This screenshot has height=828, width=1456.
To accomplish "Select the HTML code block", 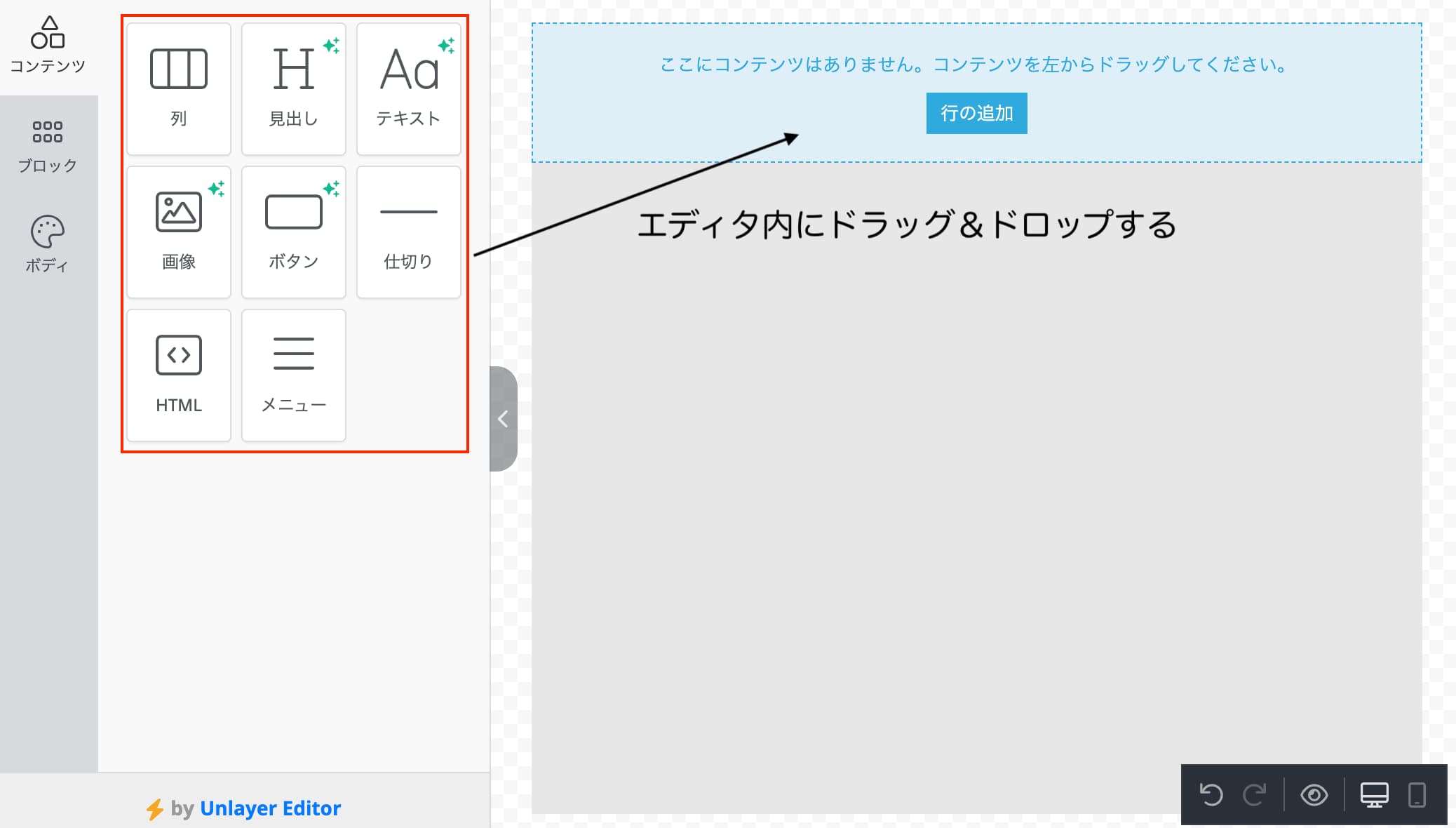I will pyautogui.click(x=179, y=375).
